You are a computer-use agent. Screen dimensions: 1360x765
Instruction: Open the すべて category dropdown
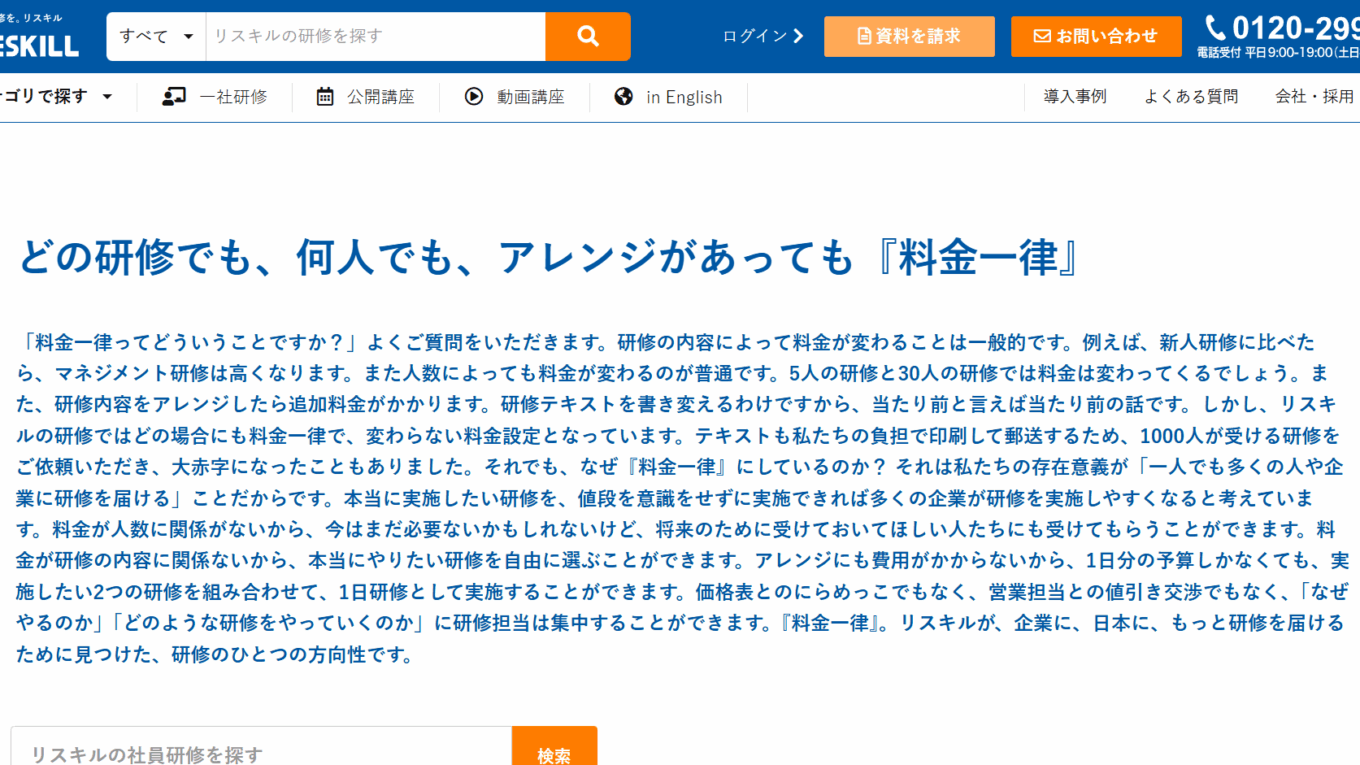156,37
